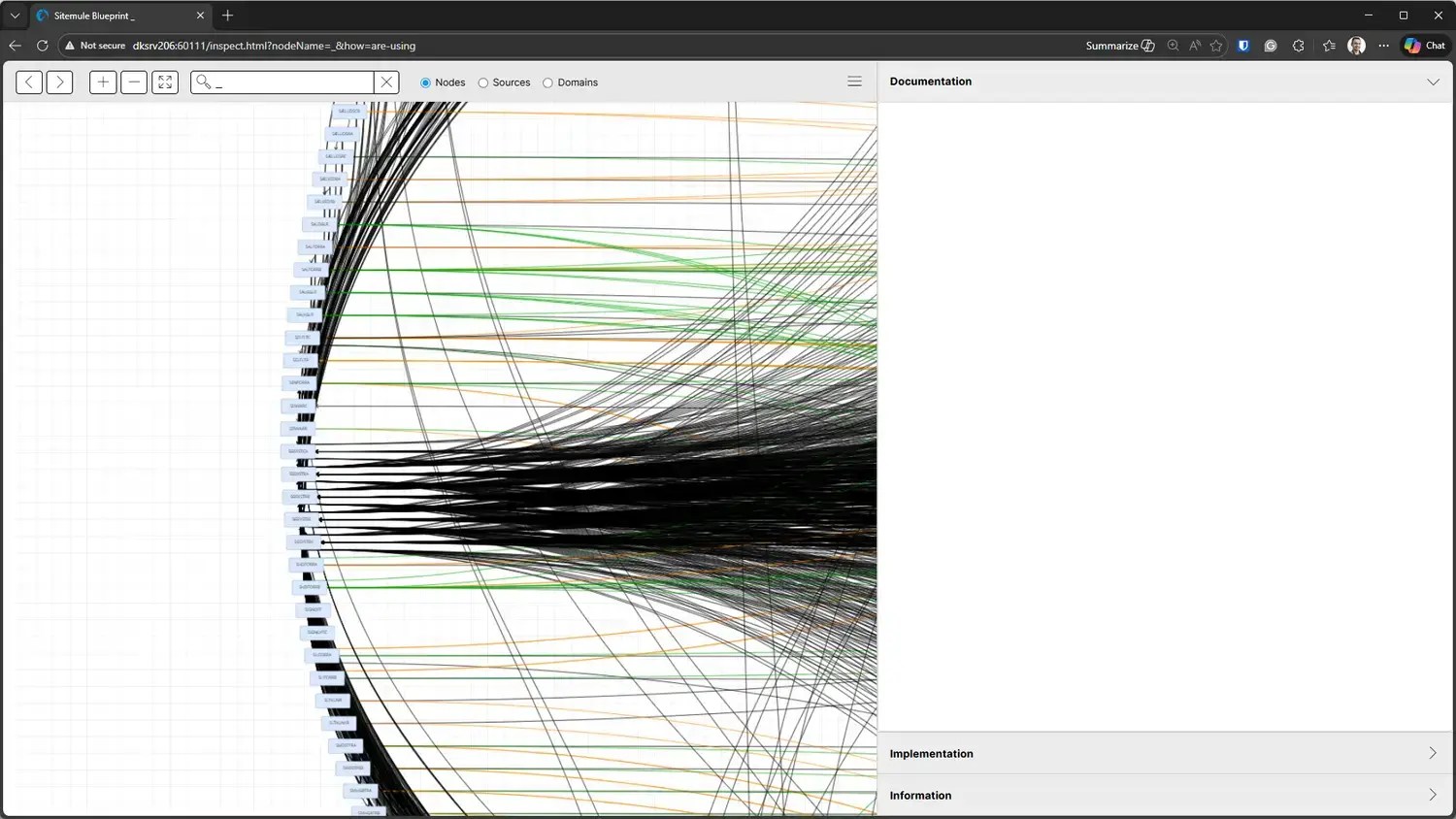Click the Summarize button
This screenshot has height=819, width=1456.
click(1120, 46)
